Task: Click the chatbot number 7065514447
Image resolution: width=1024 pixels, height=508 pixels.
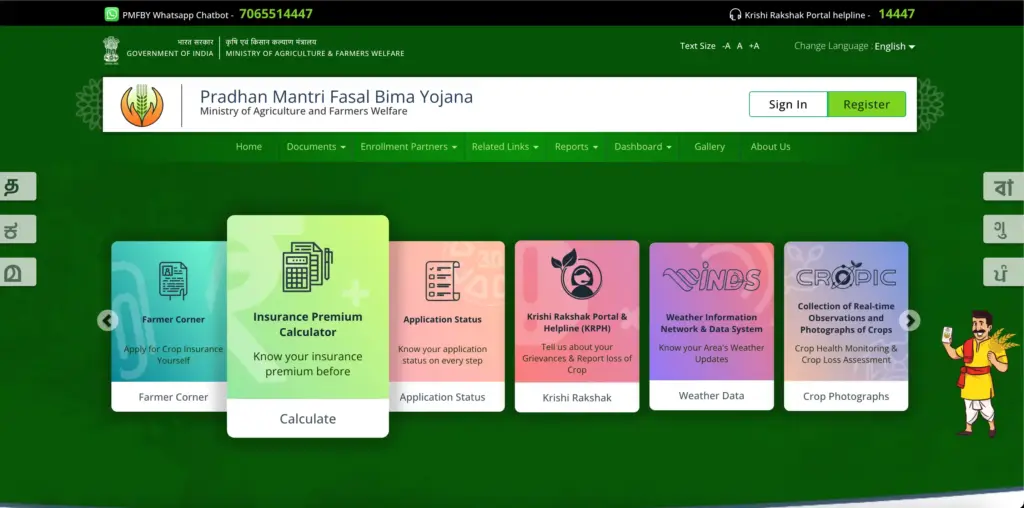Action: pyautogui.click(x=276, y=14)
